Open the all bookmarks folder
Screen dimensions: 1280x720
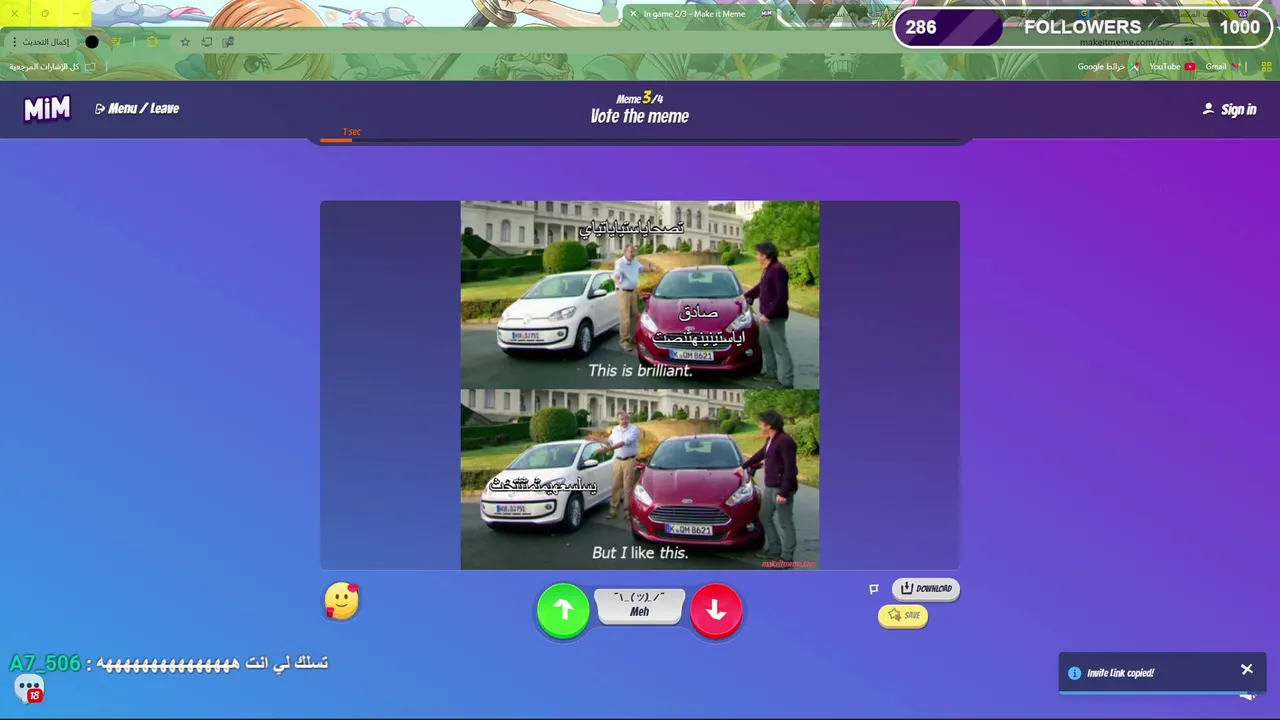pos(52,67)
